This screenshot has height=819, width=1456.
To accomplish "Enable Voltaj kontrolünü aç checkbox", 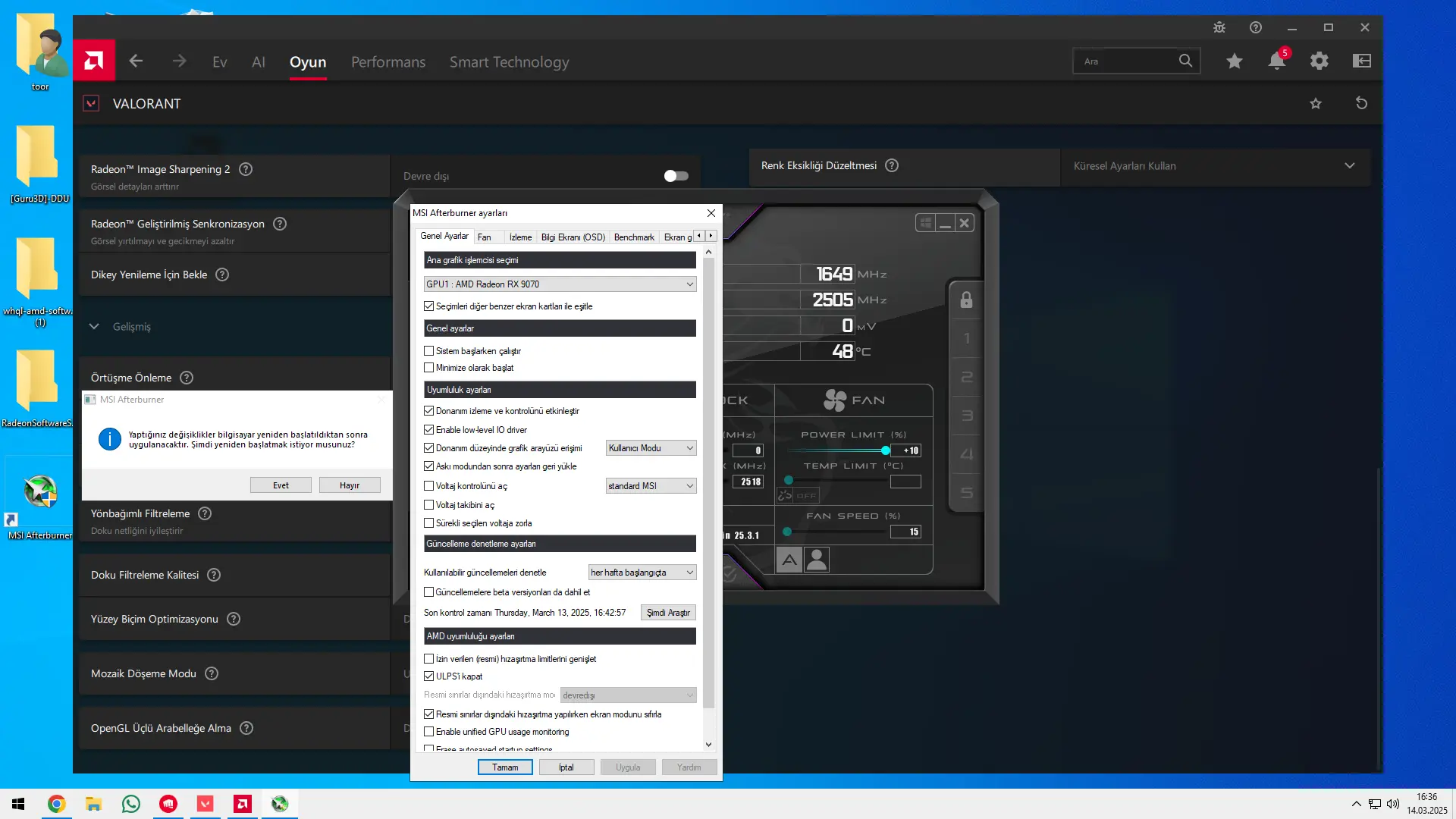I will 429,486.
